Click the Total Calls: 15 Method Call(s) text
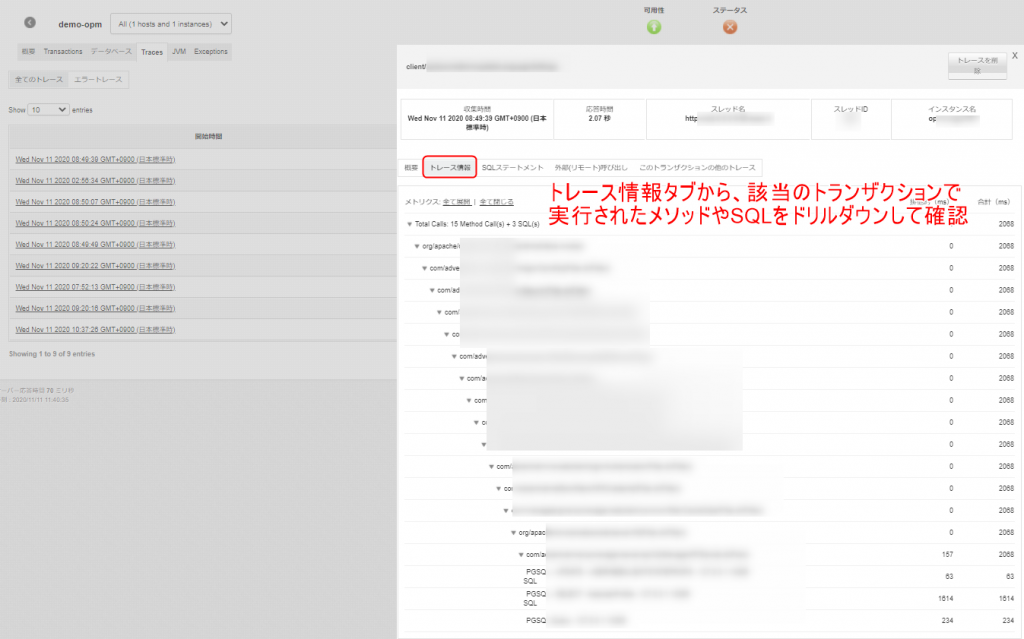Screen dimensions: 1024x639 click(x=477, y=224)
